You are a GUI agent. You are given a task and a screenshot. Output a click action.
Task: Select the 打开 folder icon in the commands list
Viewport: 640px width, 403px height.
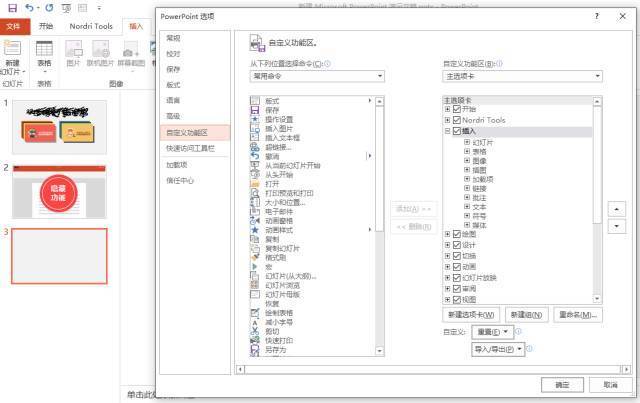point(255,184)
